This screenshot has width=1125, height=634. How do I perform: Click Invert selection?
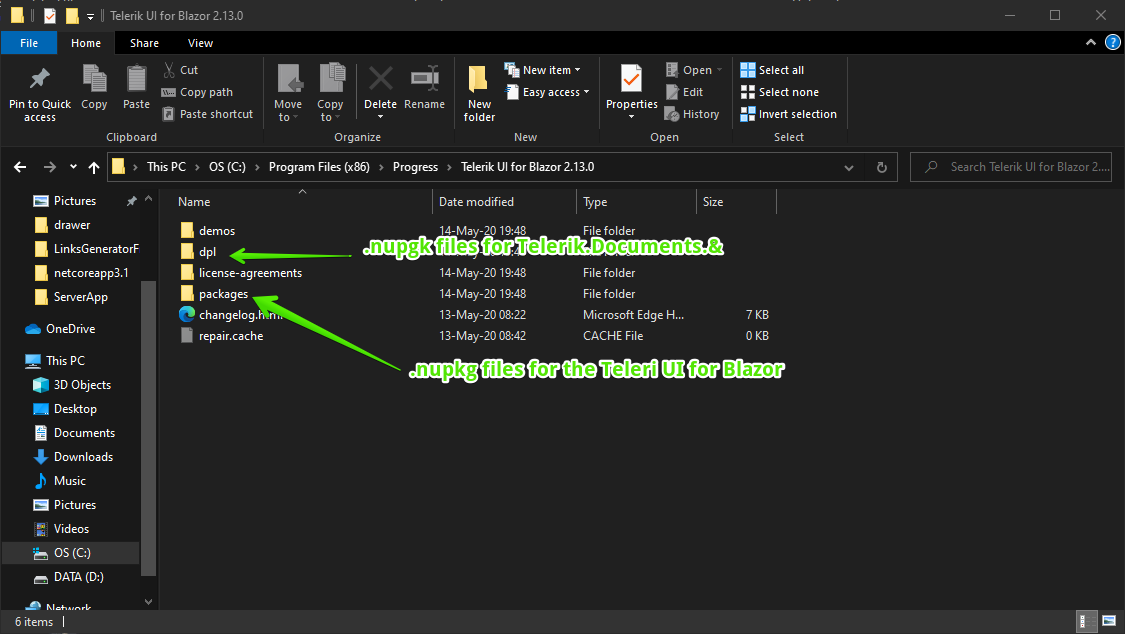[789, 114]
